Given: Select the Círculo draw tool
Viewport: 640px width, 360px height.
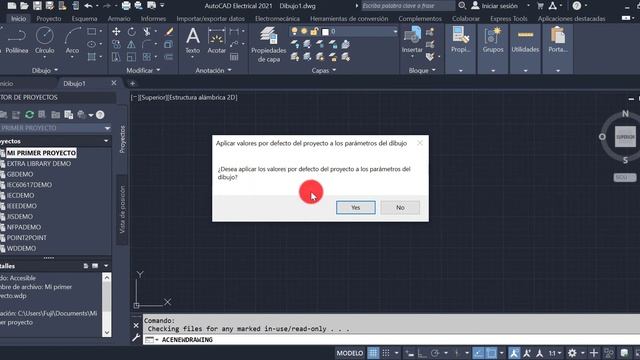Looking at the screenshot, I should click(44, 41).
